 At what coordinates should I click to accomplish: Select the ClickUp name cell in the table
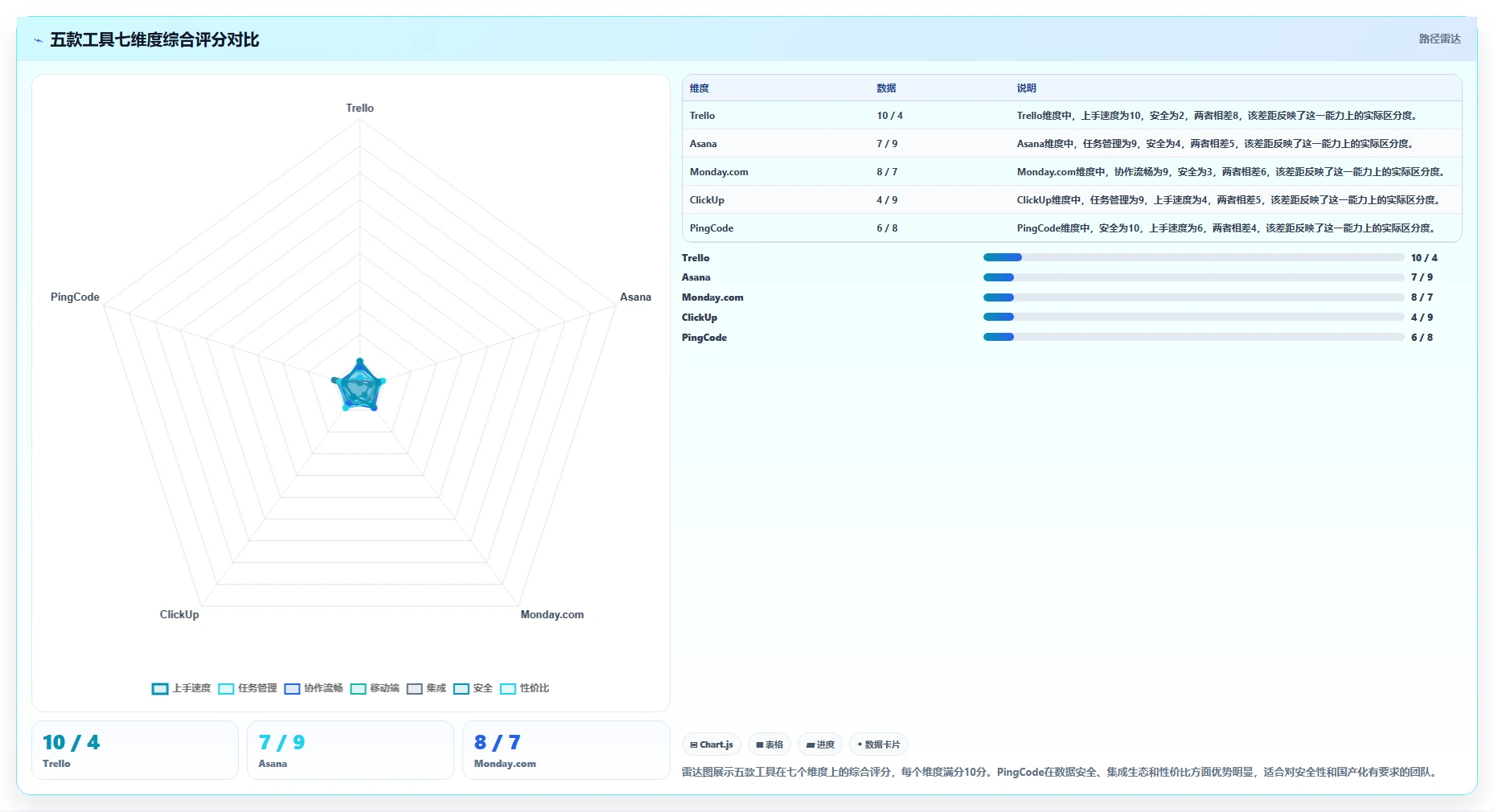tap(776, 200)
